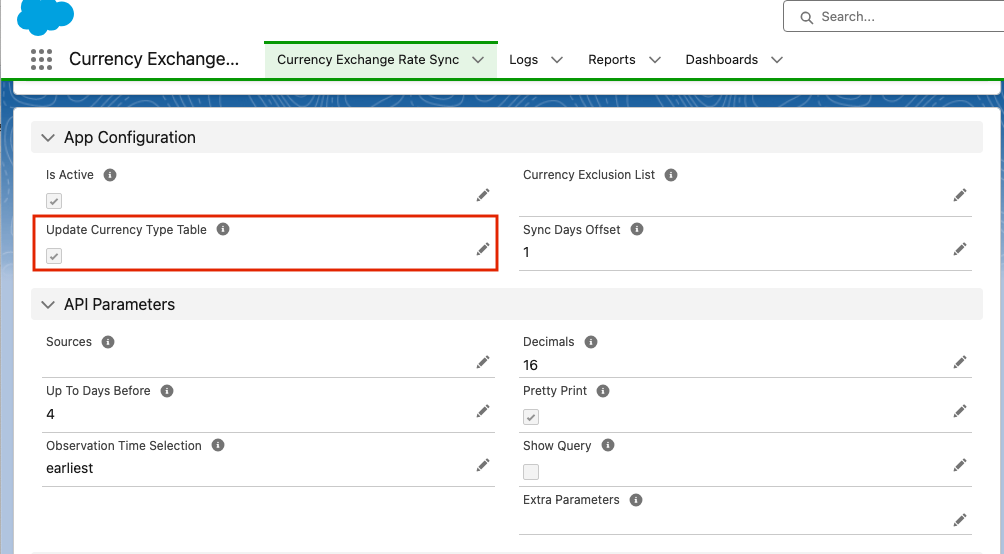Enable the Show Query checkbox
1004x554 pixels.
pos(531,472)
